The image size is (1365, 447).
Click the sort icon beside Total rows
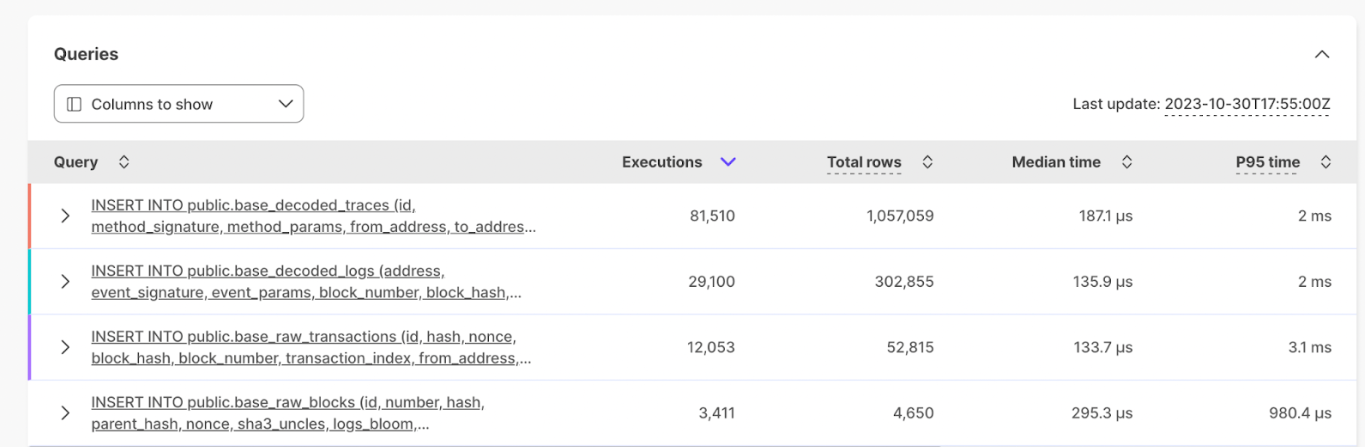tap(927, 162)
